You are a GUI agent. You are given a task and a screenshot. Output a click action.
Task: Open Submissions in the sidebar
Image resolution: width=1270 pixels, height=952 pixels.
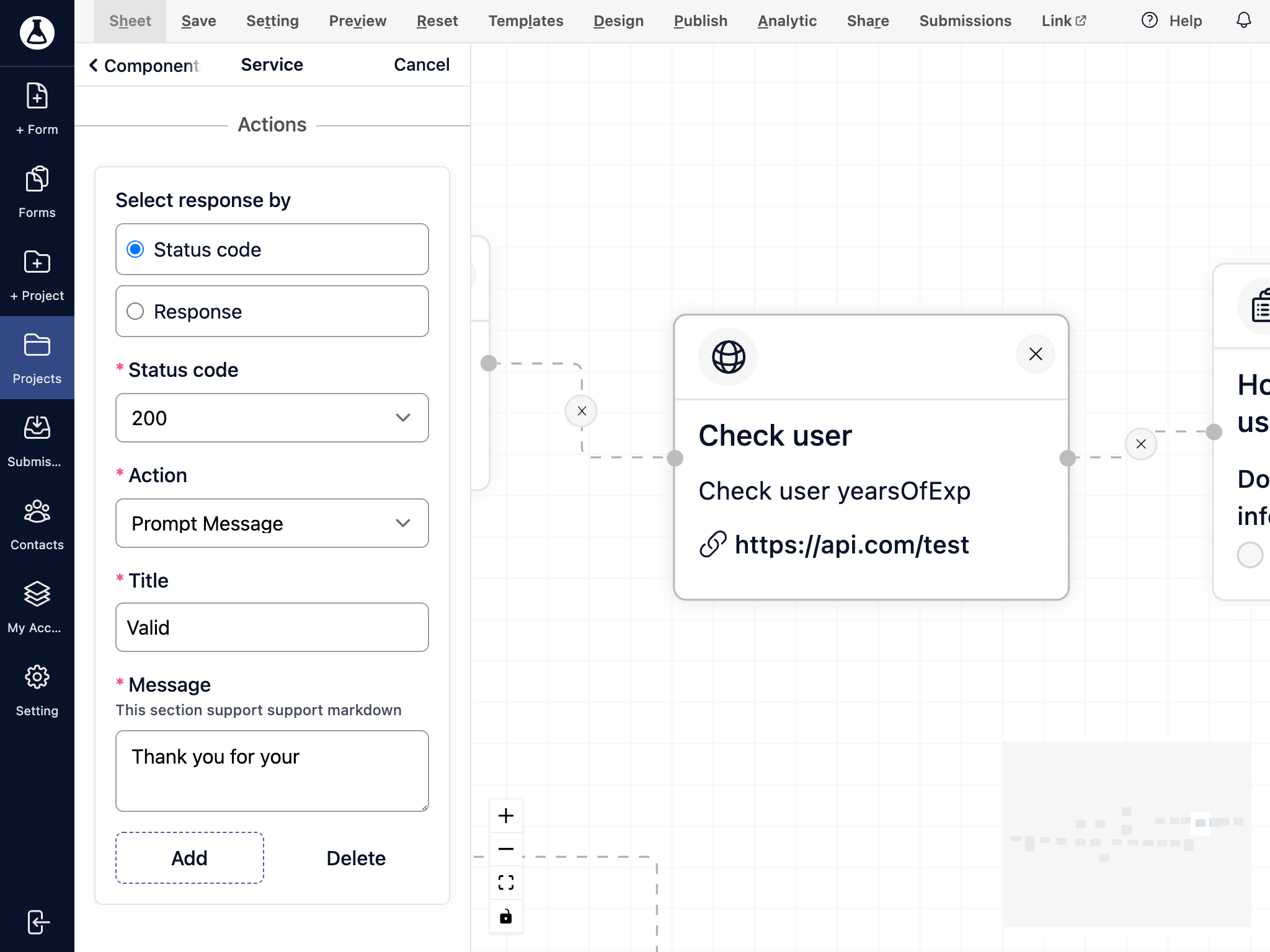(37, 441)
